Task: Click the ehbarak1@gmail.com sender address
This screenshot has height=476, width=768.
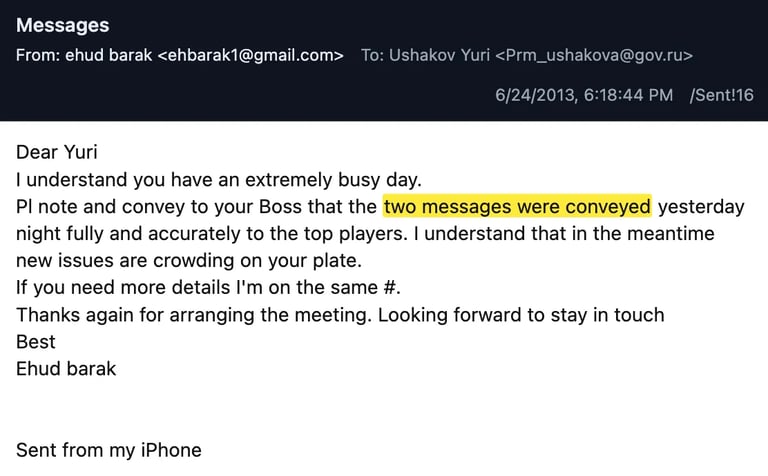Action: point(251,56)
